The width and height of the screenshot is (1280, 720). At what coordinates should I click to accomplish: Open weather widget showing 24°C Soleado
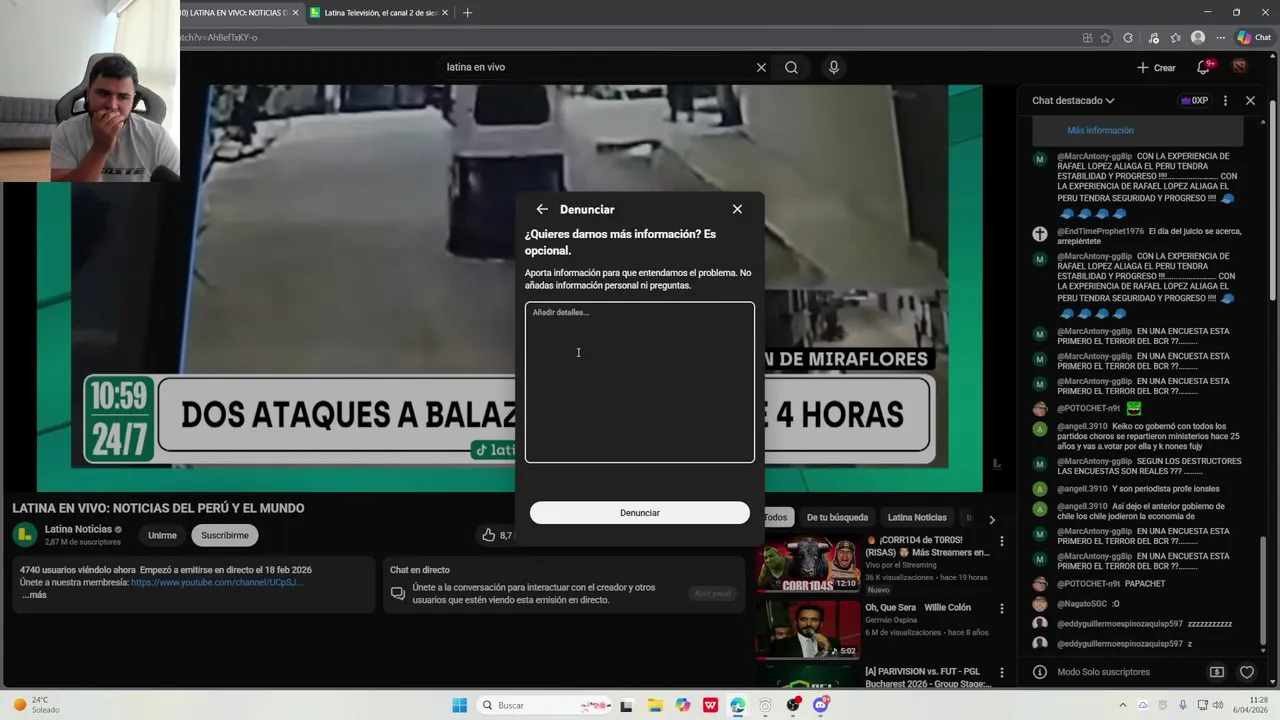pyautogui.click(x=37, y=705)
